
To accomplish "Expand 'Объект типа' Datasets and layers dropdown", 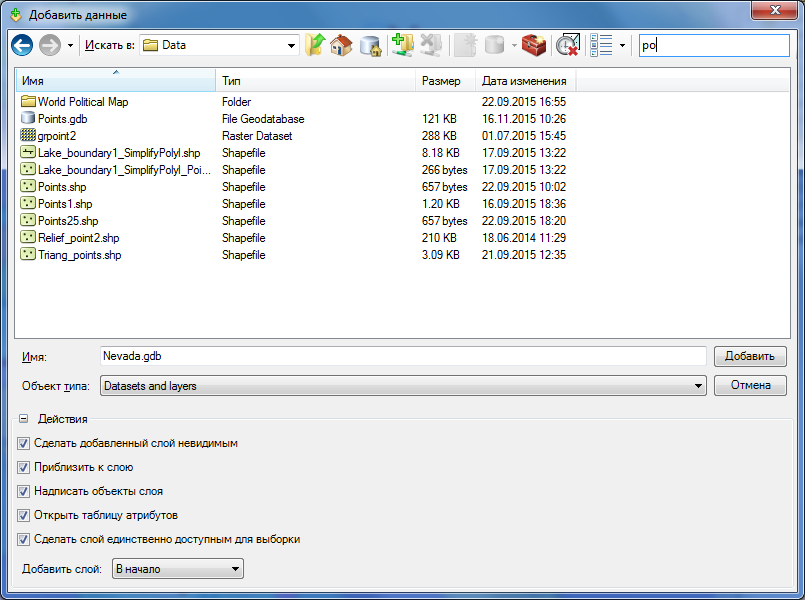I will [x=699, y=386].
